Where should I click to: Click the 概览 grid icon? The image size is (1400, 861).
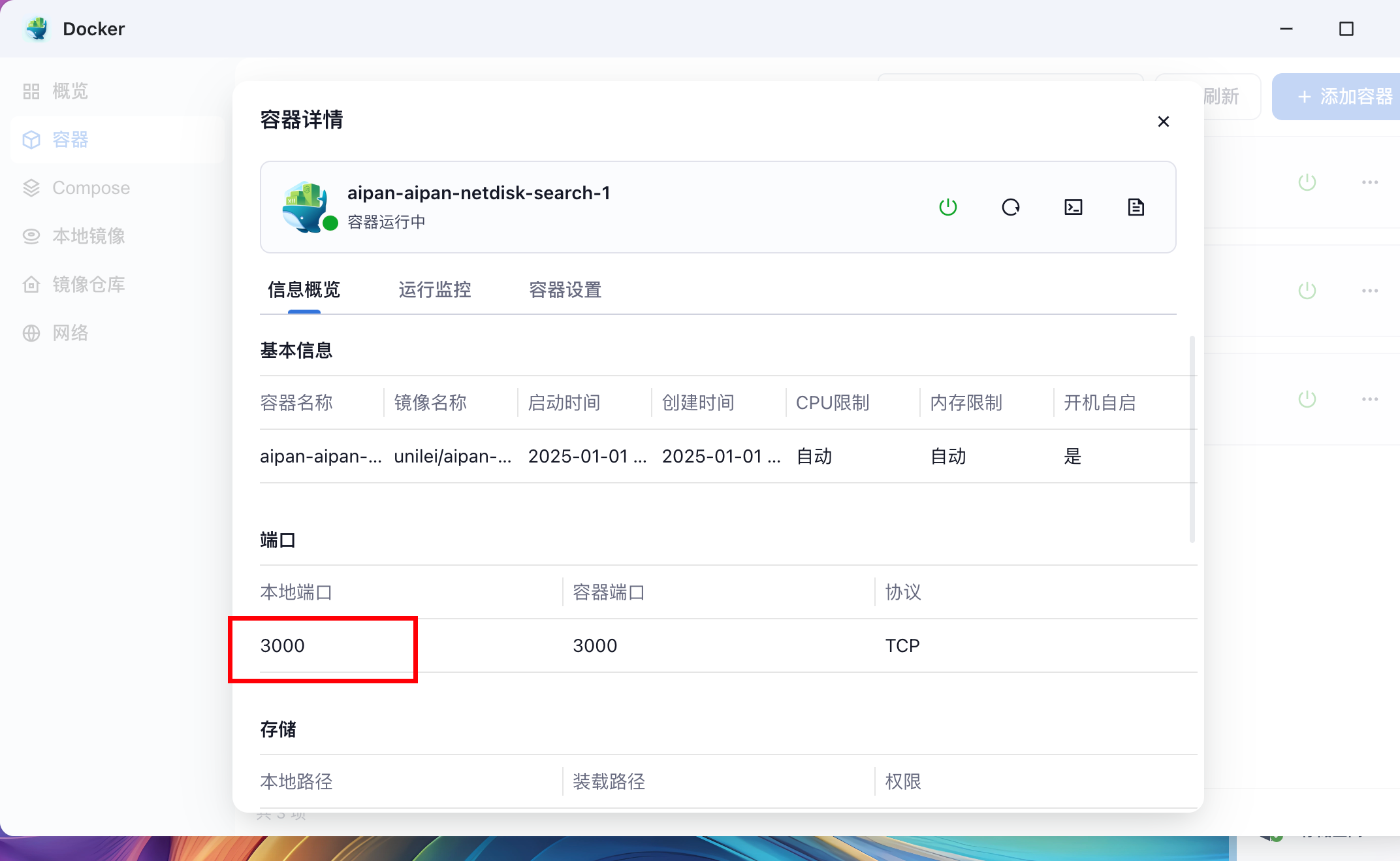click(x=31, y=91)
